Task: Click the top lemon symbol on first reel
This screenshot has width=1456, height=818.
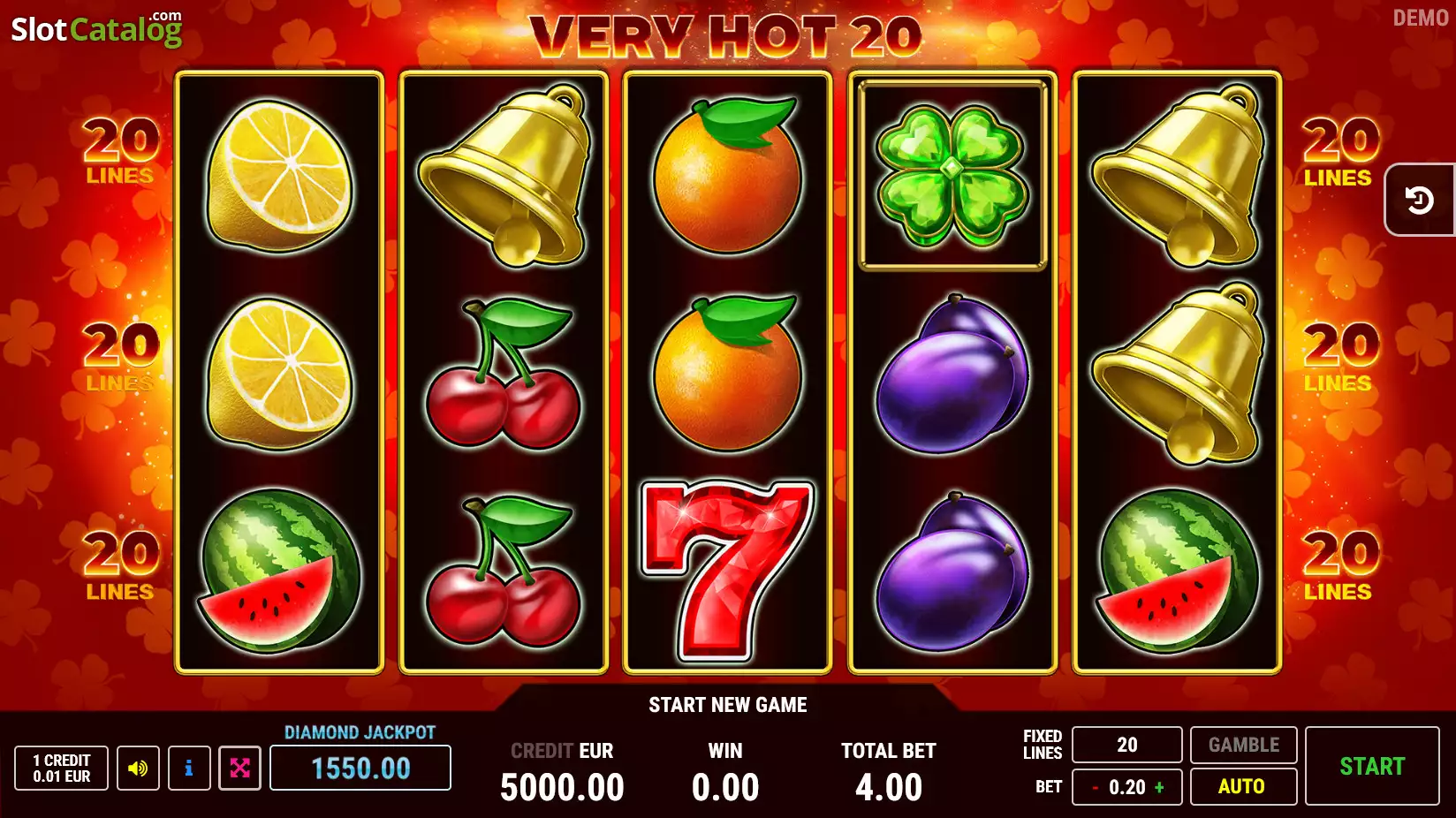Action: tap(279, 176)
